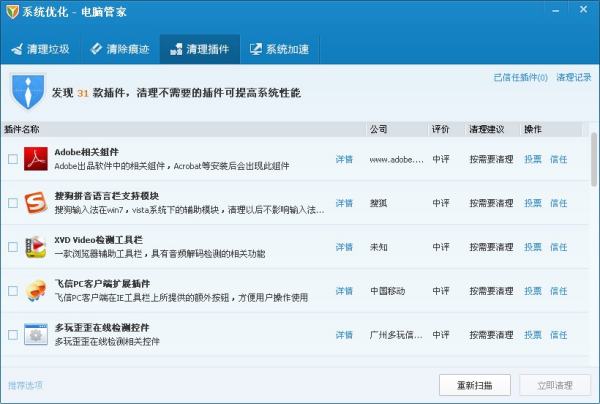Open 详情 for Adobe相关组件
600x404 pixels.
coord(344,159)
